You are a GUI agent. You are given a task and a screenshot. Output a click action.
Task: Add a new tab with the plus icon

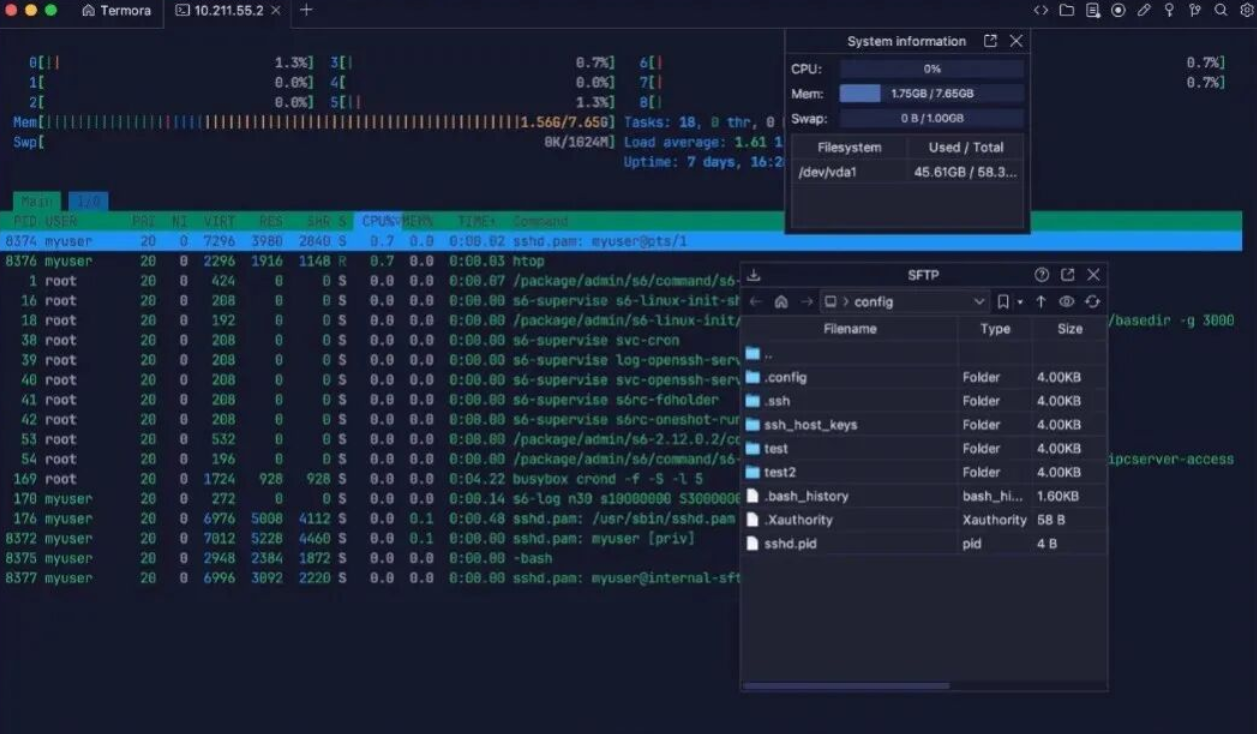(x=306, y=10)
